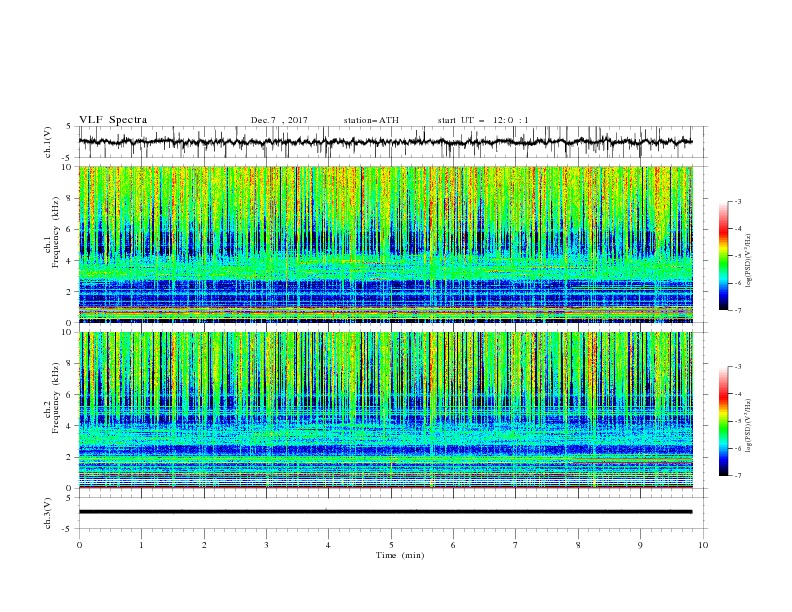Image resolution: width=792 pixels, height=612 pixels.
Task: Click the "ch.3(V)" axis label
Action: [48, 513]
